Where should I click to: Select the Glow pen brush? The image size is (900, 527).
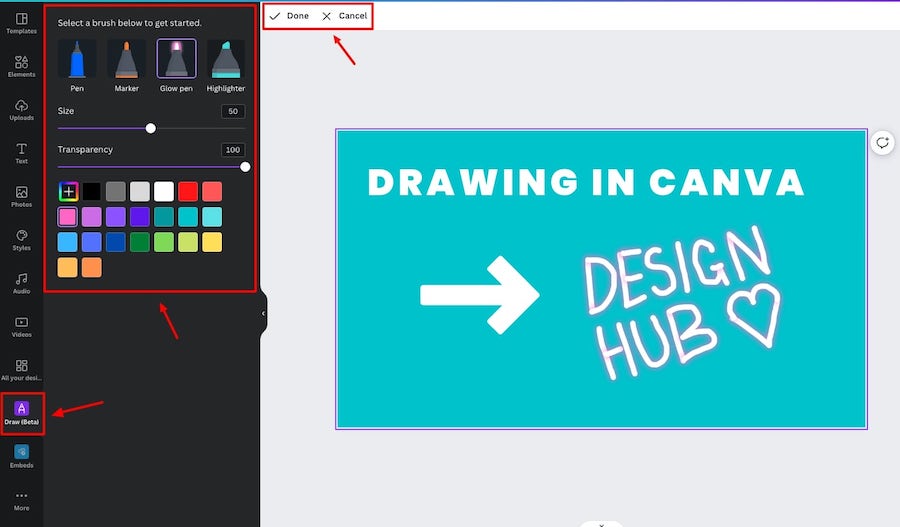point(176,65)
